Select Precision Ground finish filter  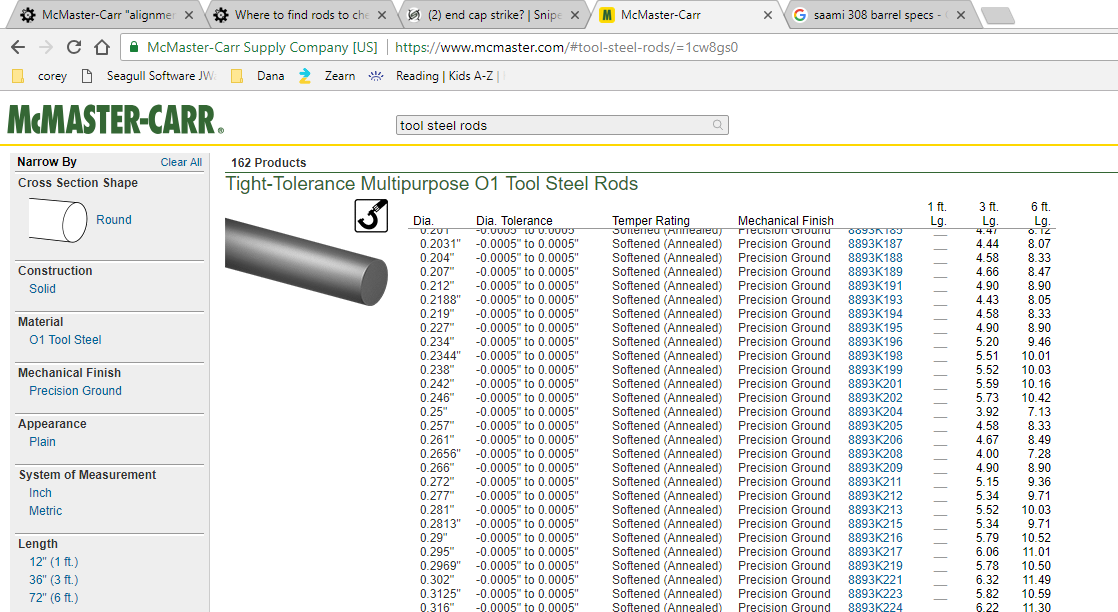[x=75, y=391]
